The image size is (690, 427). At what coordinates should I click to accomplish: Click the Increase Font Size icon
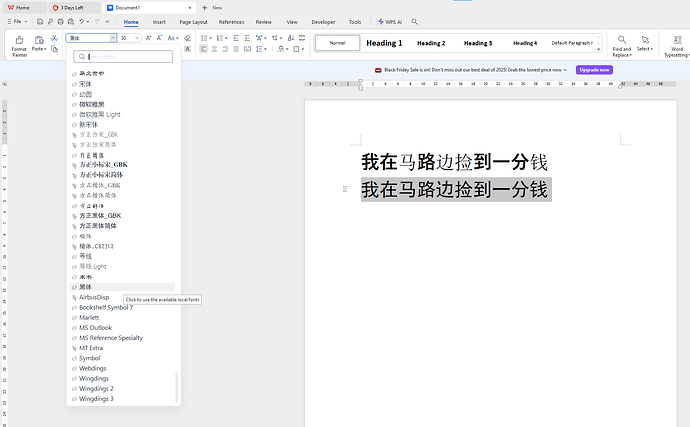[x=148, y=38]
